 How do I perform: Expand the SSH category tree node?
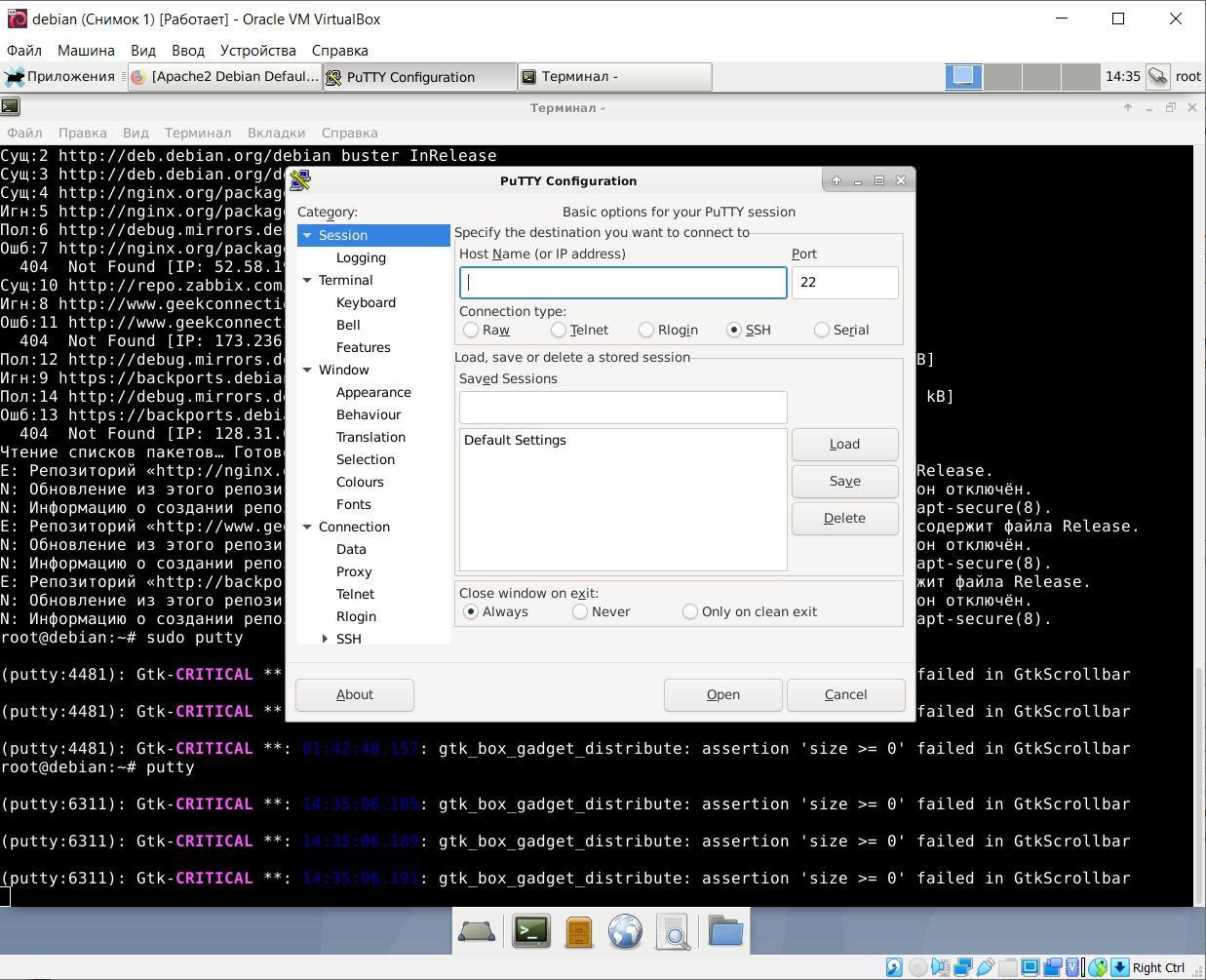click(326, 639)
